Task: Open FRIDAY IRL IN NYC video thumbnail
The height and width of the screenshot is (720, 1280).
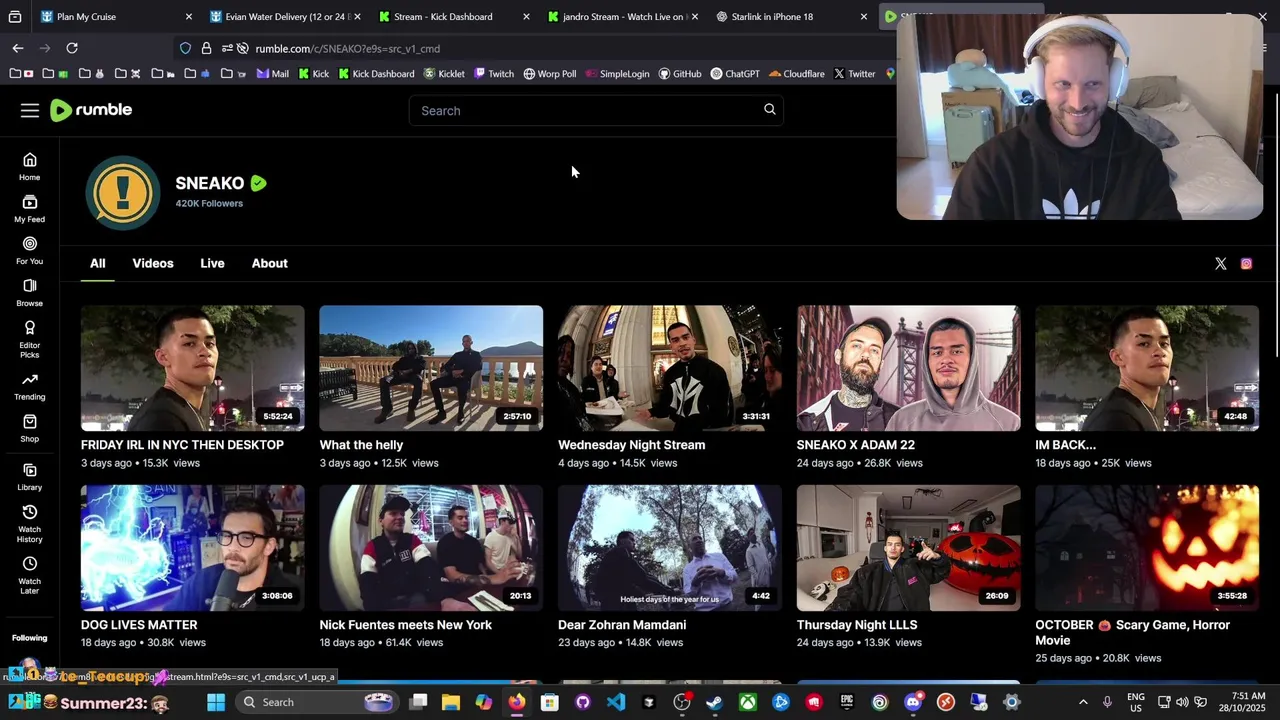Action: [193, 368]
